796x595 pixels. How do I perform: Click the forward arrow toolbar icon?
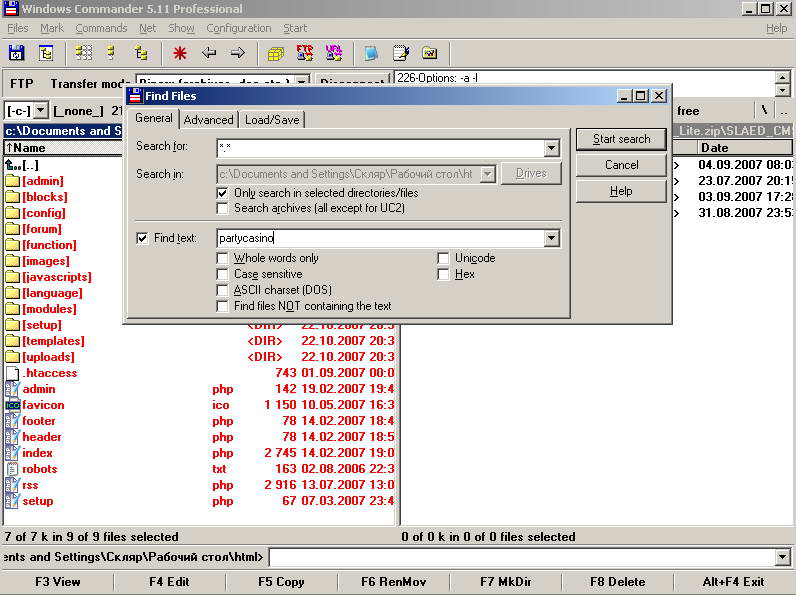pyautogui.click(x=238, y=53)
